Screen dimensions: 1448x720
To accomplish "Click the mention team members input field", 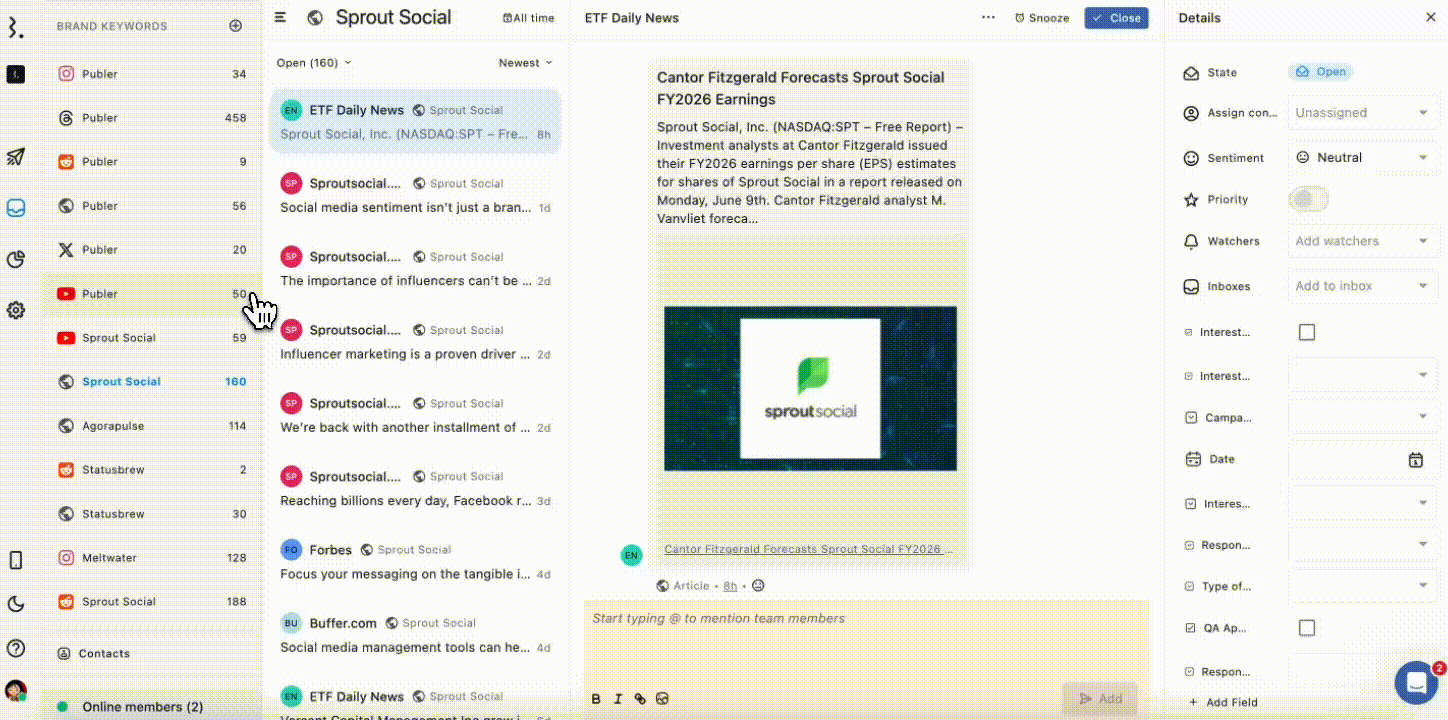I will coord(866,619).
